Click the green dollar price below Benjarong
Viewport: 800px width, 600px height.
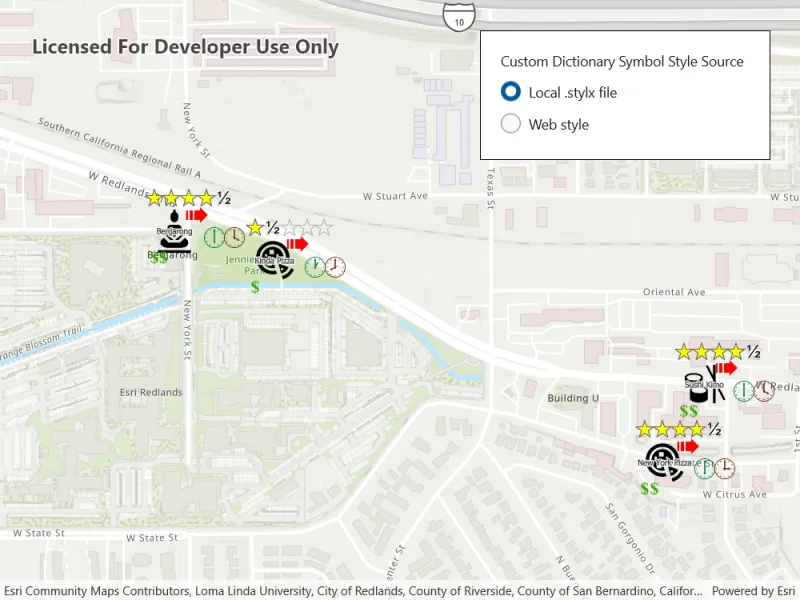(159, 258)
